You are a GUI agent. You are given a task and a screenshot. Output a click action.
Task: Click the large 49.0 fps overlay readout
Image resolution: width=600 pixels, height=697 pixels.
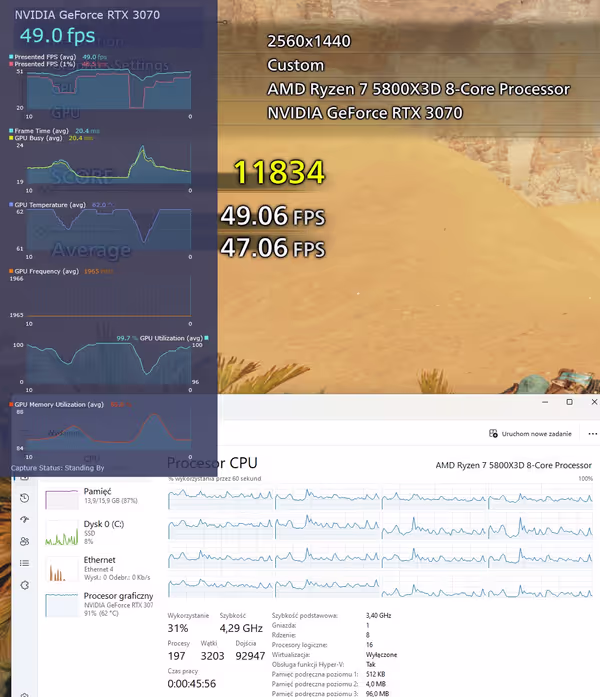[57, 36]
